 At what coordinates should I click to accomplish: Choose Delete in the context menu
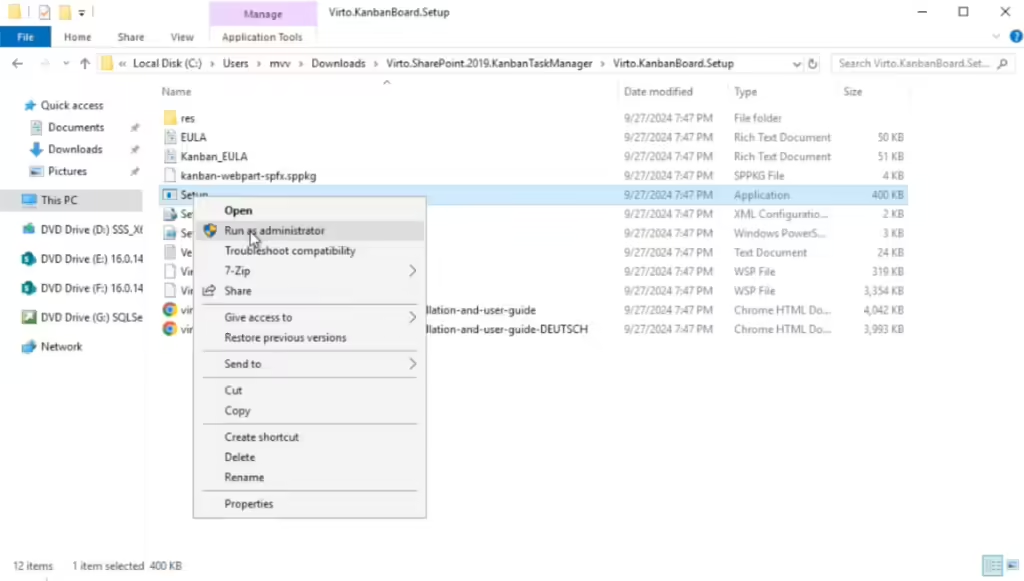[240, 457]
